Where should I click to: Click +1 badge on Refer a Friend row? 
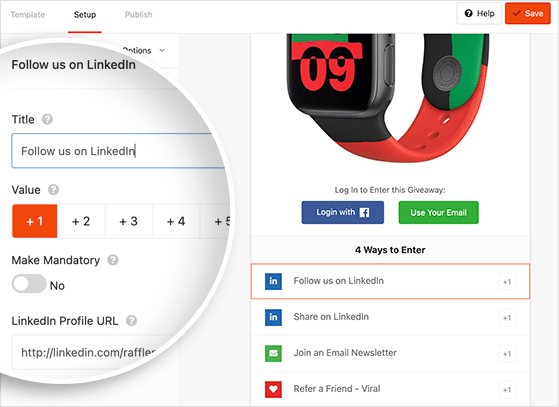tap(507, 390)
